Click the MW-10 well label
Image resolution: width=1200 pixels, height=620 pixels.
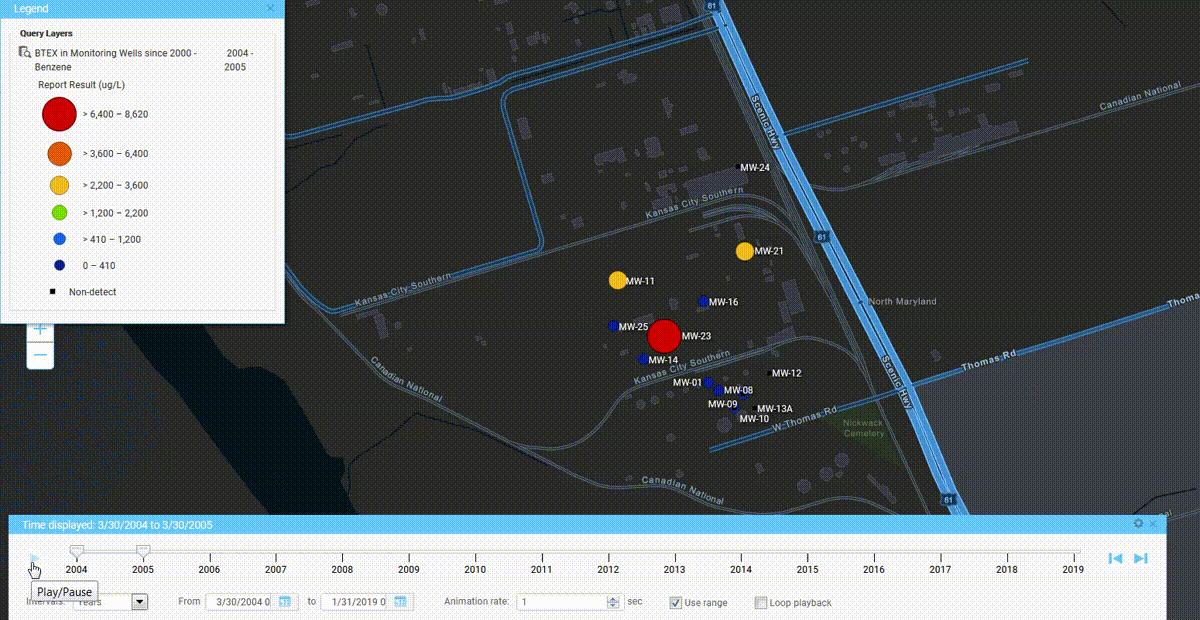click(x=754, y=419)
